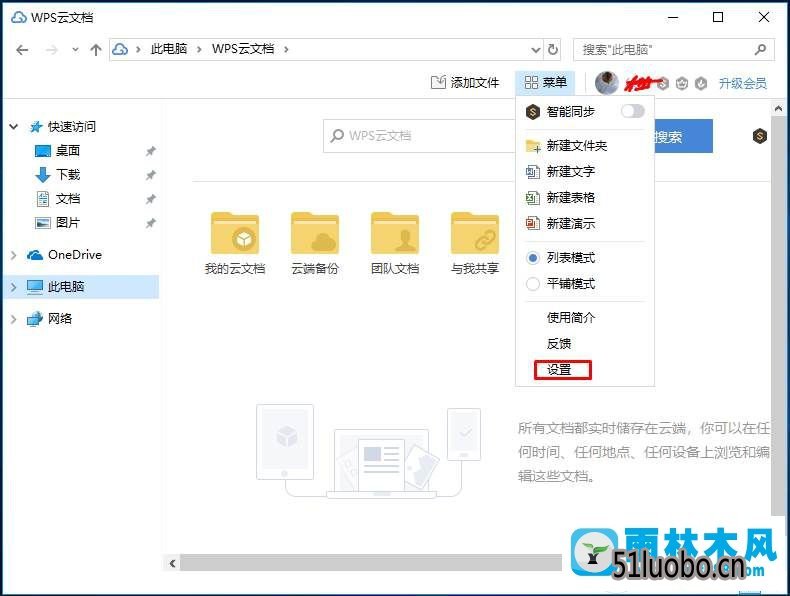Viewport: 790px width, 596px height.
Task: Expand the OneDrive tree node
Action: pos(14,255)
